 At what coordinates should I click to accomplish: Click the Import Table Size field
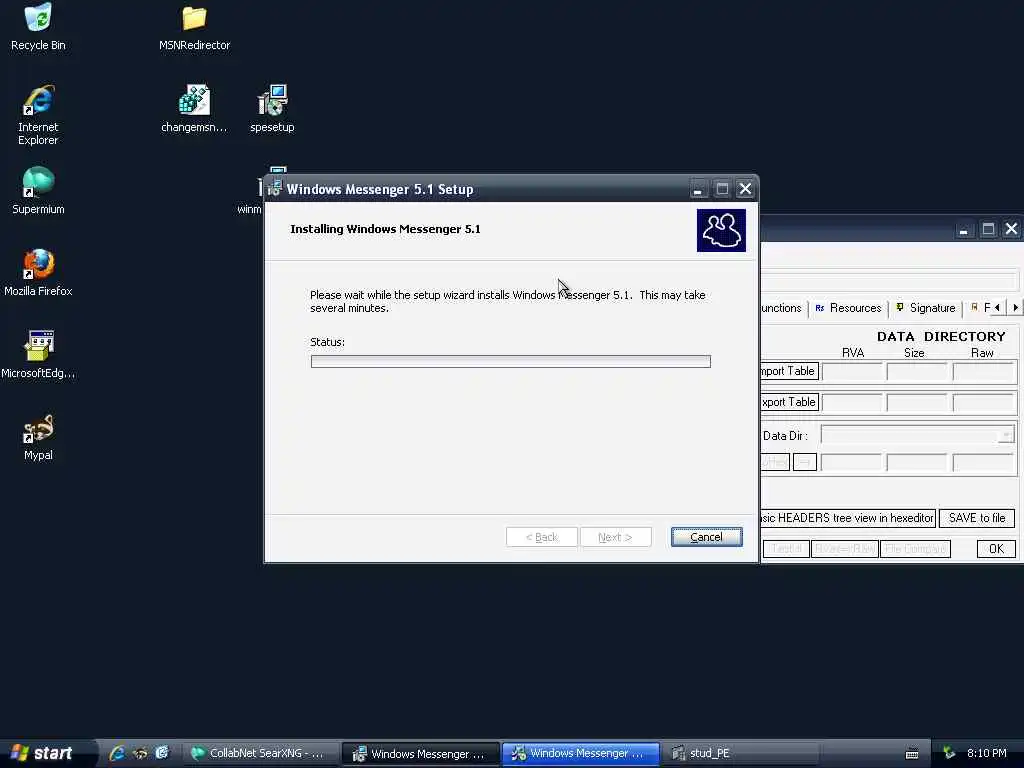917,372
